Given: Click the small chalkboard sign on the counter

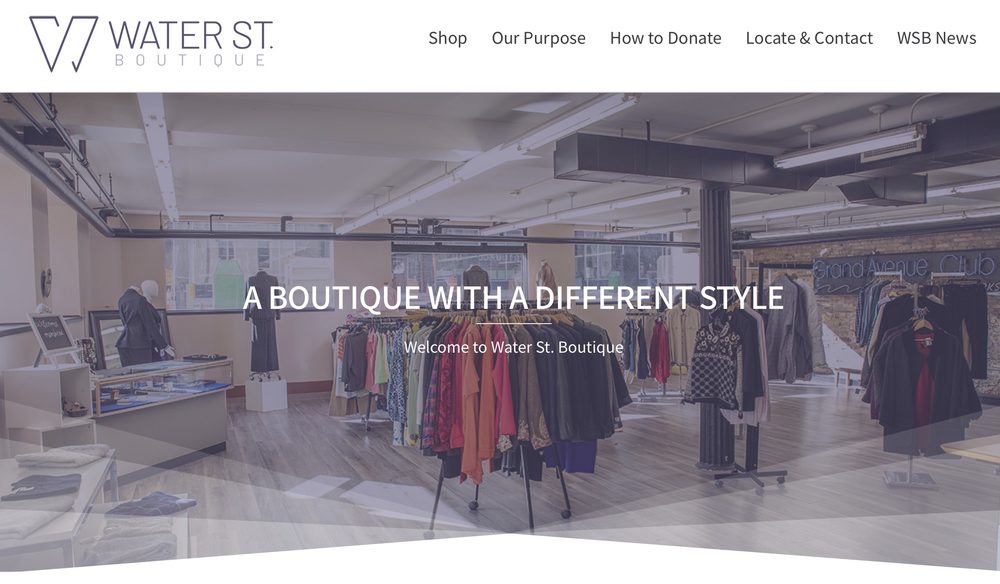Looking at the screenshot, I should tap(50, 333).
